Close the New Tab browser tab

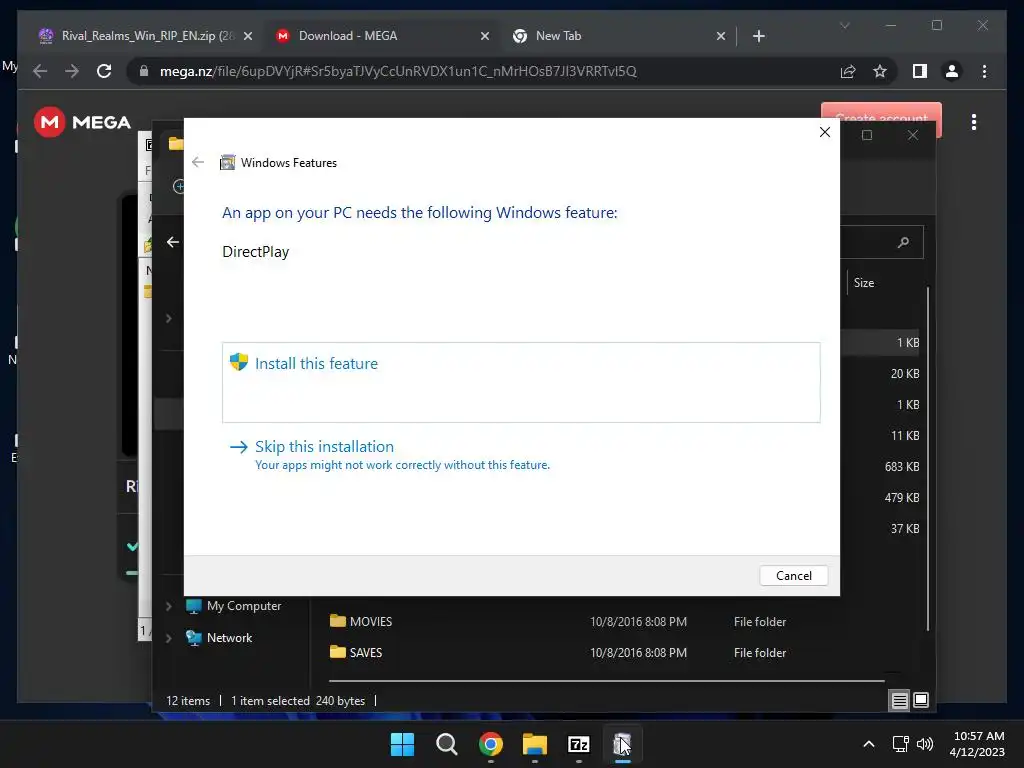[720, 37]
